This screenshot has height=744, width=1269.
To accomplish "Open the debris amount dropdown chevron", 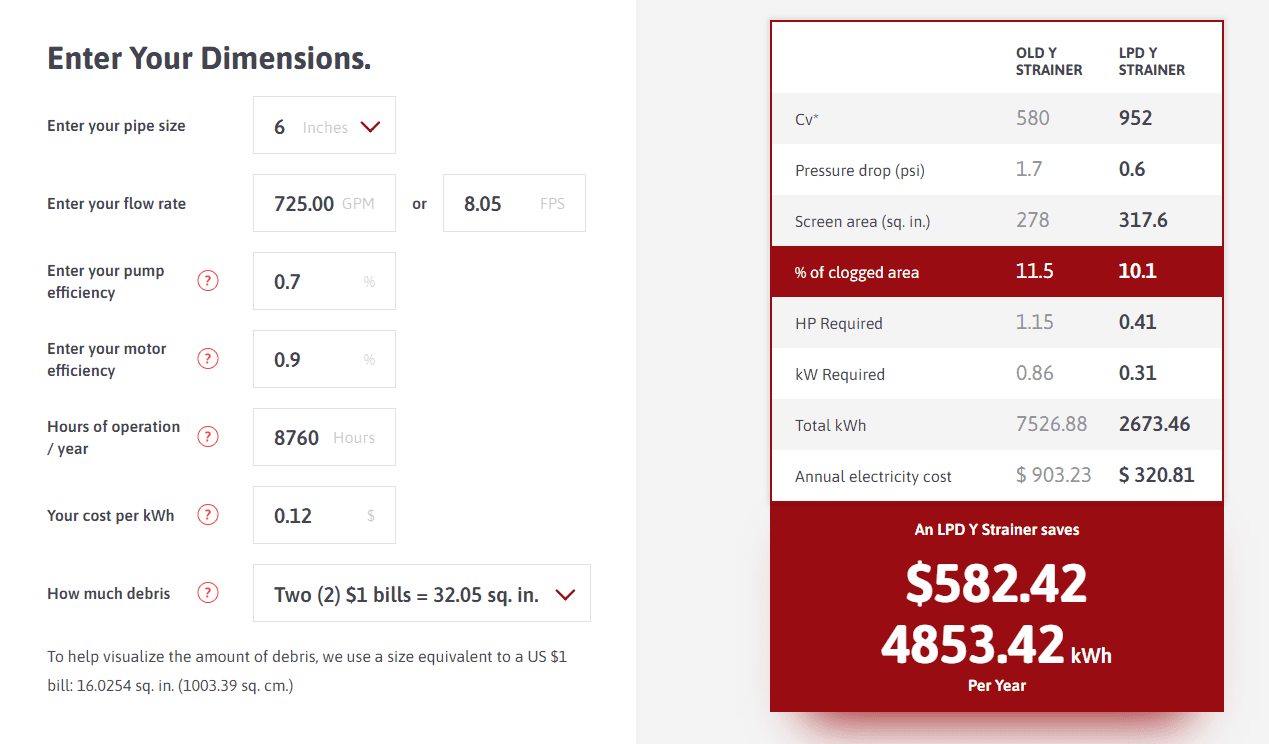I will tap(565, 595).
